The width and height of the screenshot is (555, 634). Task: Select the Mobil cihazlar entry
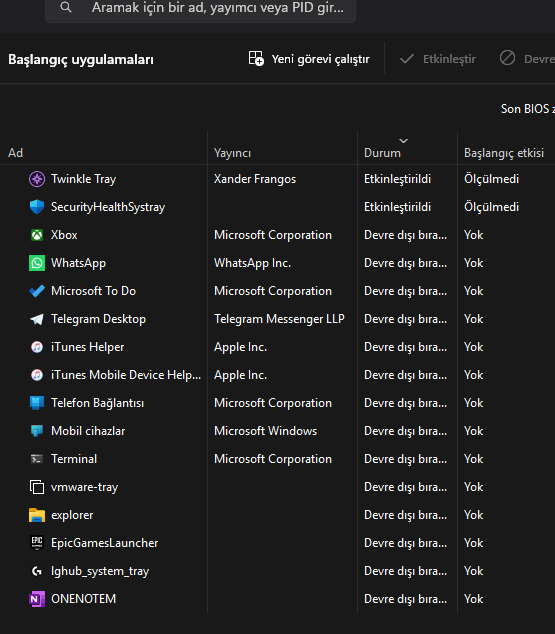88,431
